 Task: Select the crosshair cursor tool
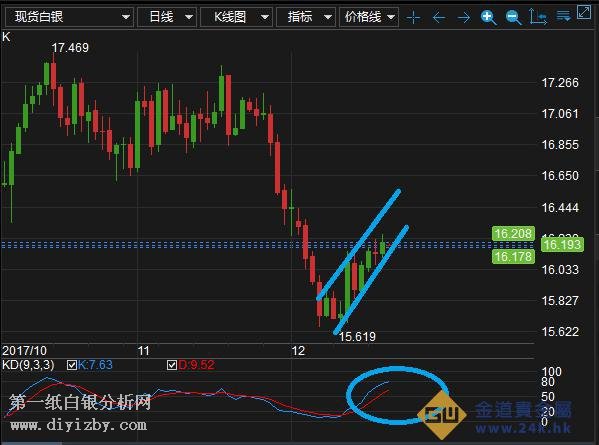point(413,18)
